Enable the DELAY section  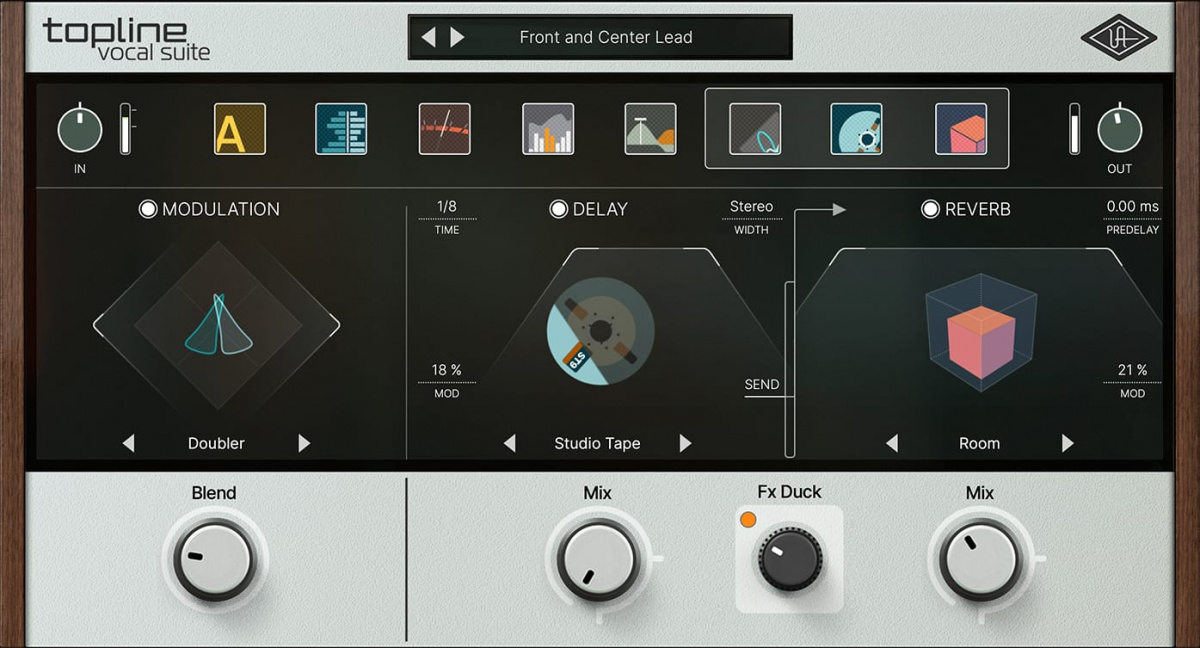click(x=559, y=209)
